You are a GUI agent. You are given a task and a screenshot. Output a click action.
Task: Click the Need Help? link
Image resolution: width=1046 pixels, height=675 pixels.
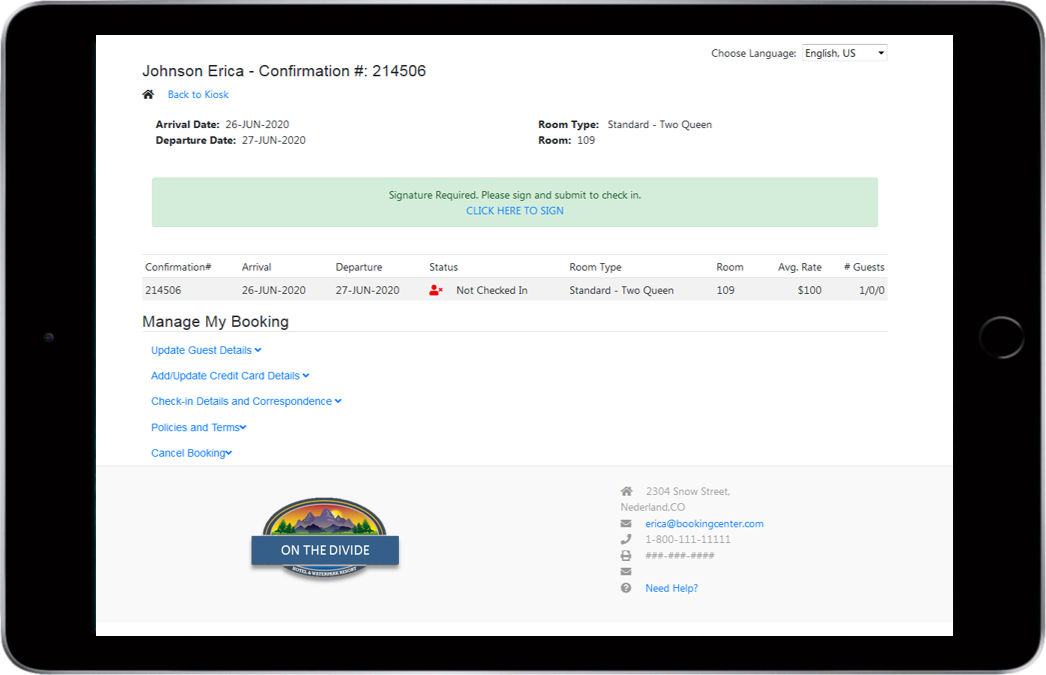click(671, 589)
